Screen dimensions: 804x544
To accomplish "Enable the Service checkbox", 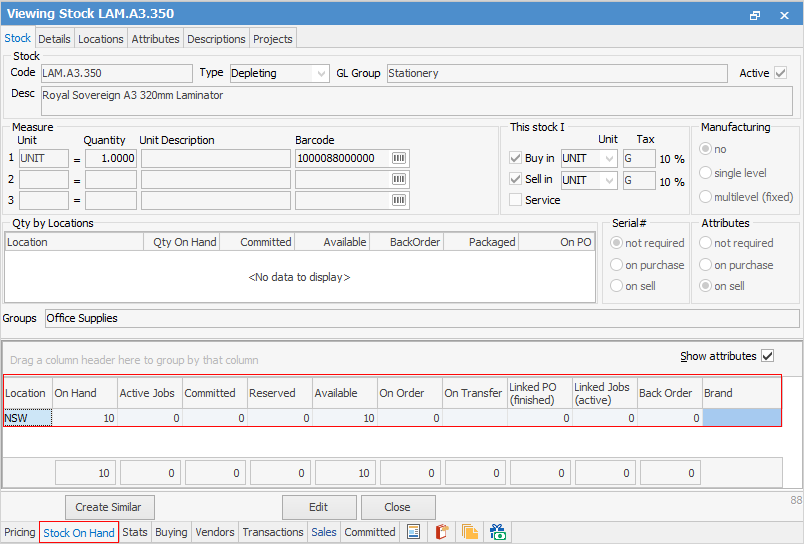I will pyautogui.click(x=516, y=200).
